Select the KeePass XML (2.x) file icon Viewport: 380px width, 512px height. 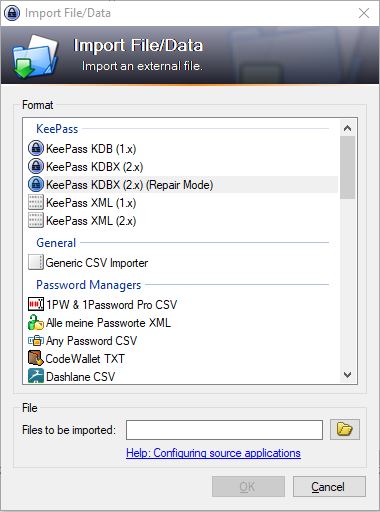tap(36, 220)
